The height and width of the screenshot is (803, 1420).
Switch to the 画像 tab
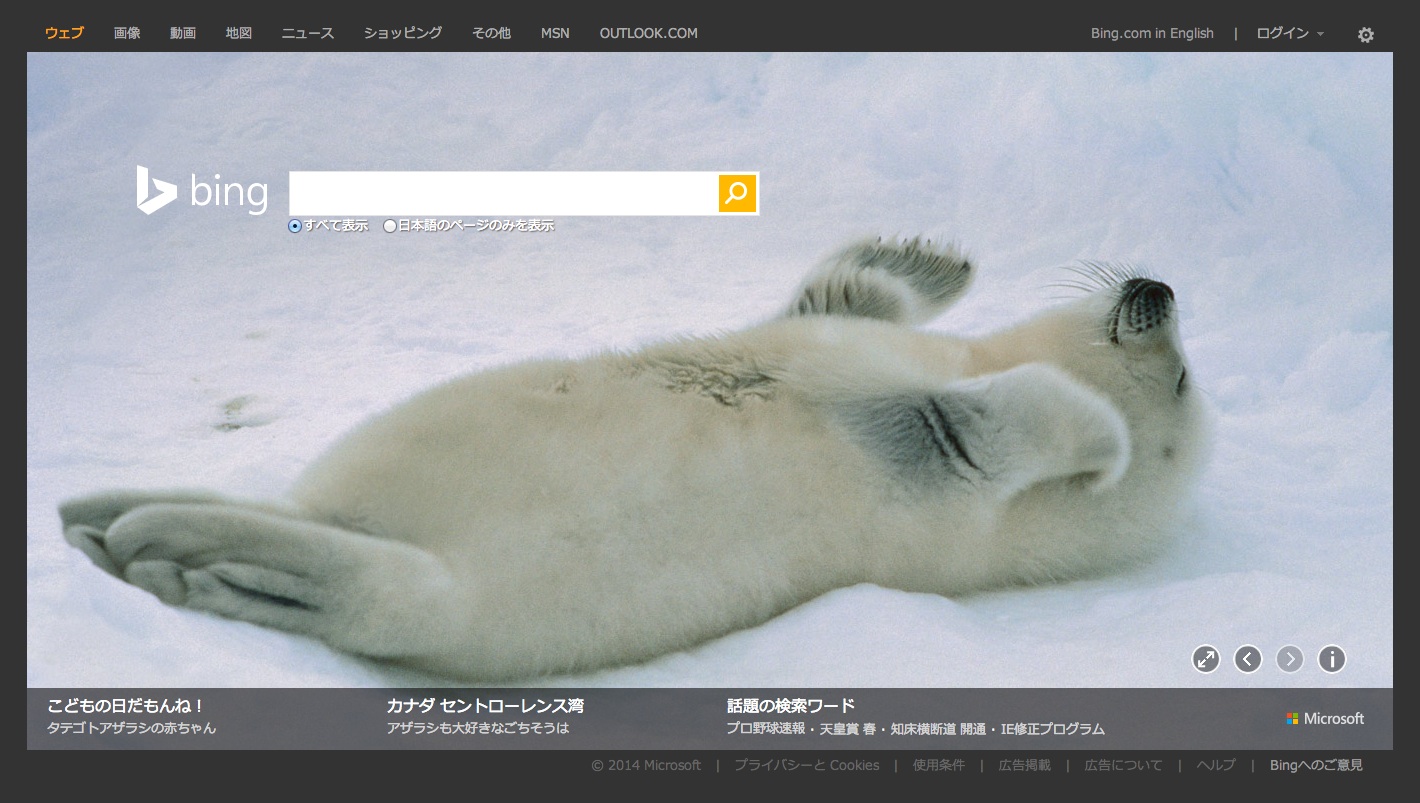coord(127,33)
